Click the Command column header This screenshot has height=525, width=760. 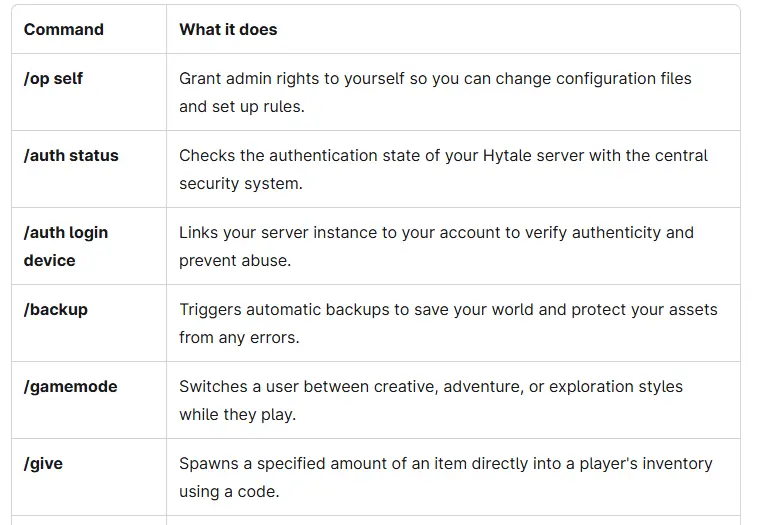coord(64,29)
